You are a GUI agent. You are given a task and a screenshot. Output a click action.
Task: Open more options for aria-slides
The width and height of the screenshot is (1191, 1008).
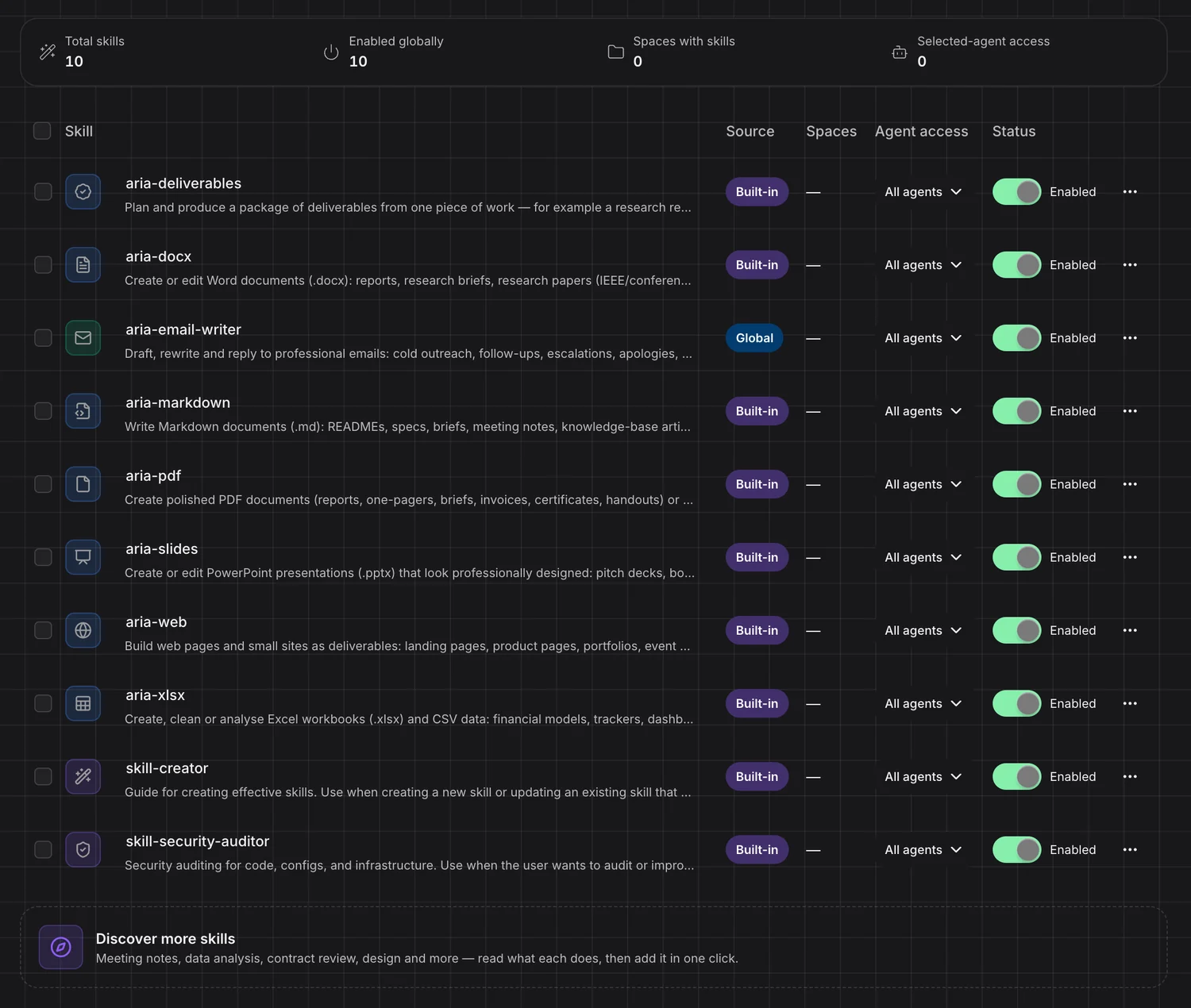coord(1130,557)
